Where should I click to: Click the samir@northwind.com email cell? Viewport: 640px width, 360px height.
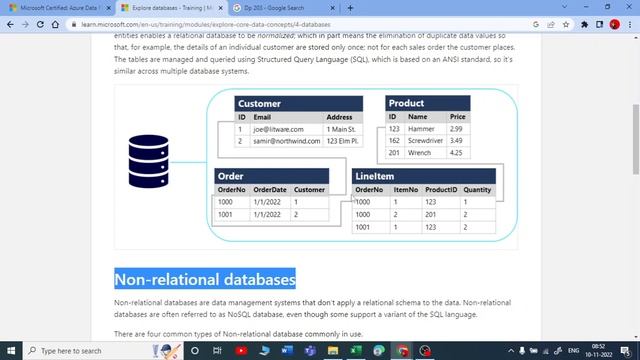tap(286, 141)
